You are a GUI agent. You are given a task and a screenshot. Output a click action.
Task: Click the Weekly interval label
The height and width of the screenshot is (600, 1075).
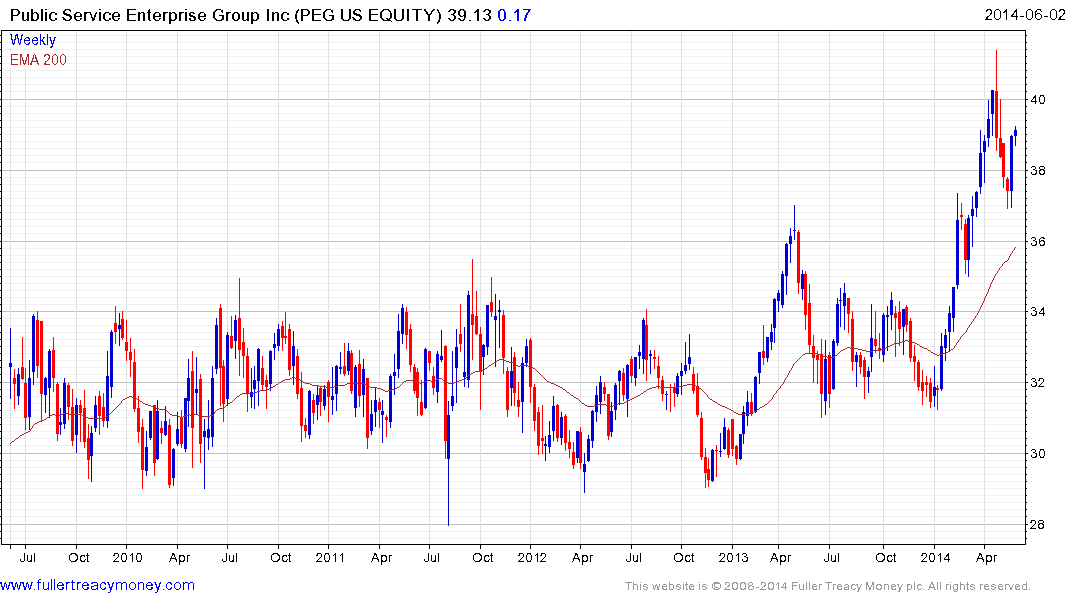pyautogui.click(x=32, y=40)
